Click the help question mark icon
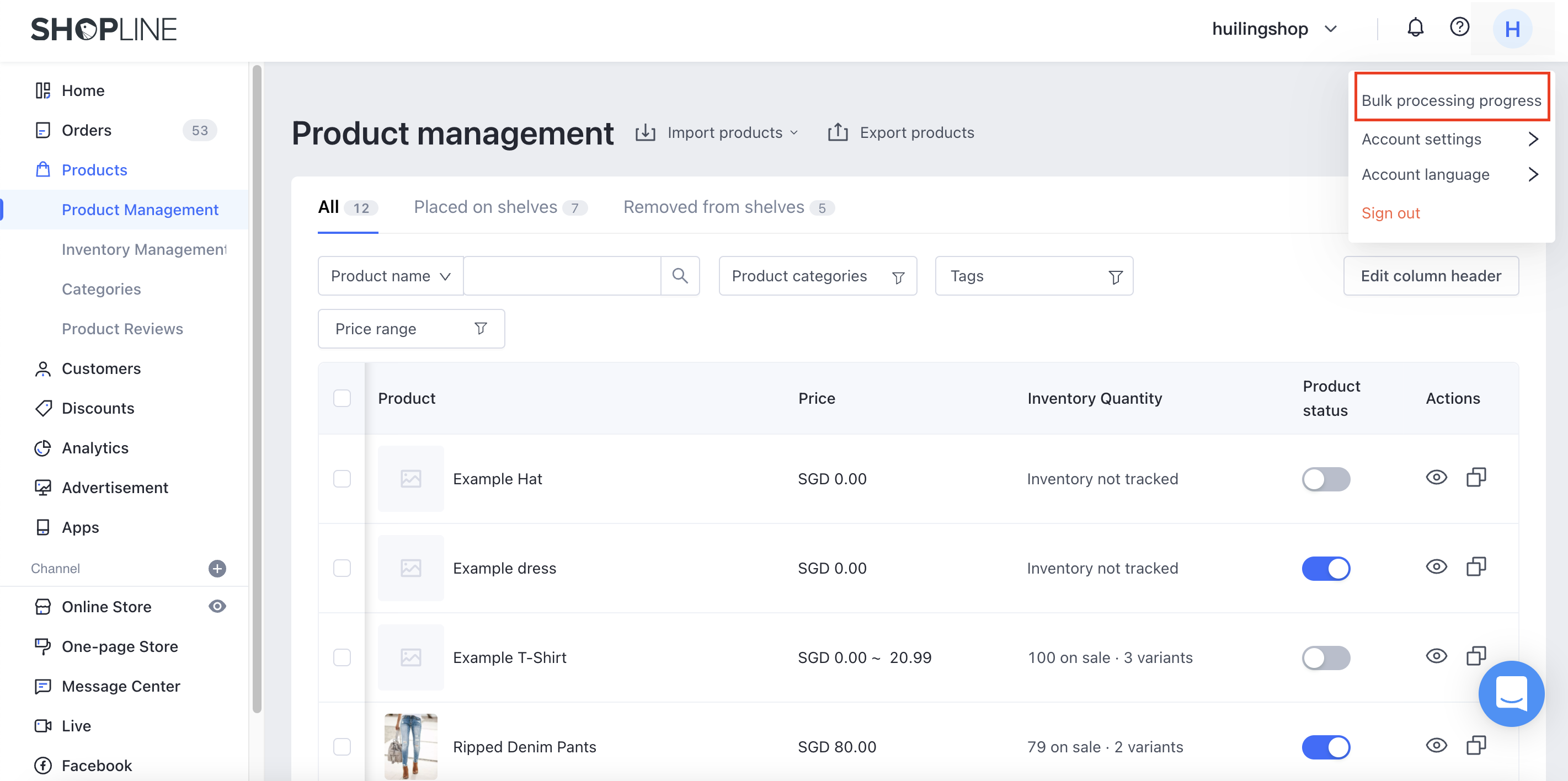 [x=1459, y=28]
